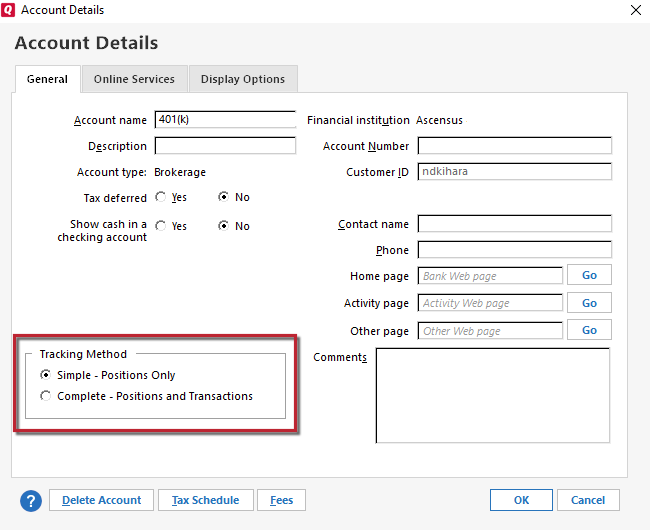Click the Account name field

point(225,120)
